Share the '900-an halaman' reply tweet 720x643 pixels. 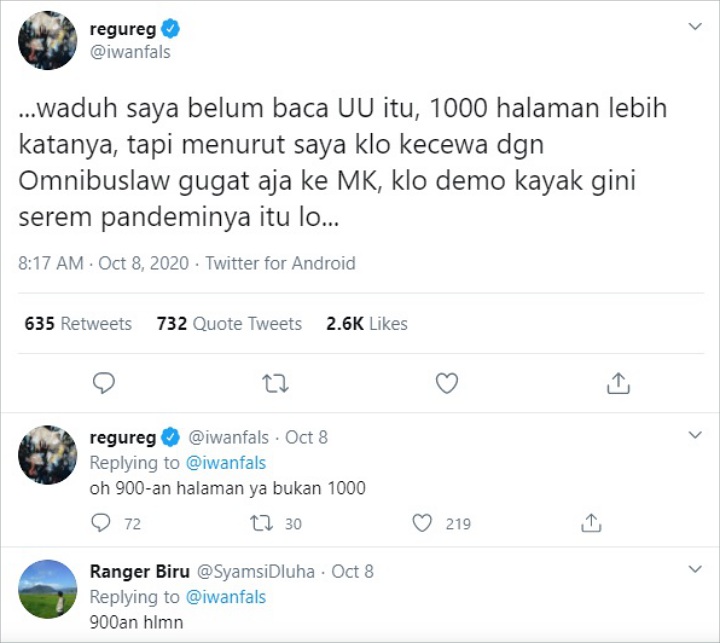click(591, 523)
